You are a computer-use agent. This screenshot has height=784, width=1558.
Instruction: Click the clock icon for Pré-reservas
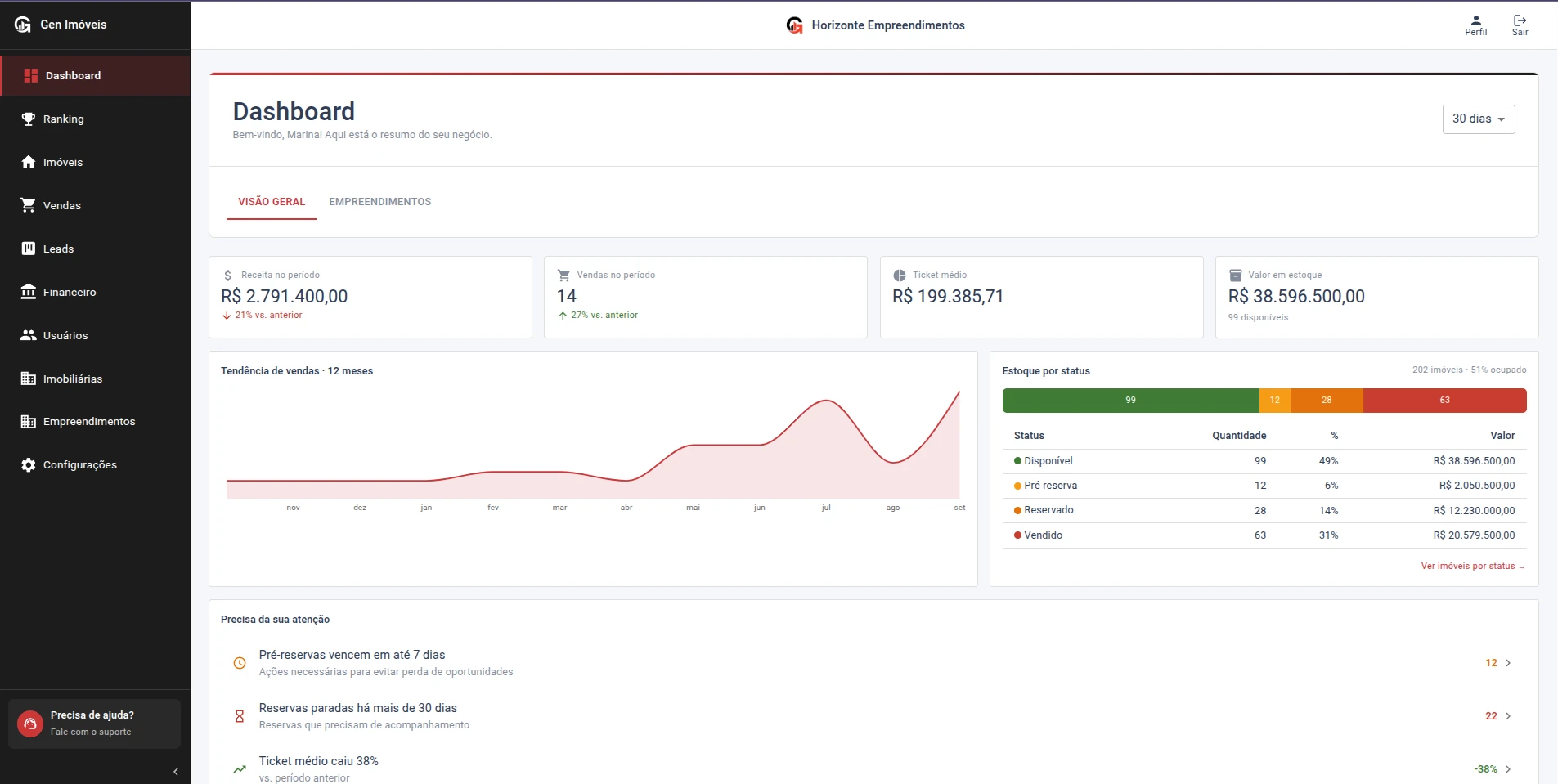point(240,663)
